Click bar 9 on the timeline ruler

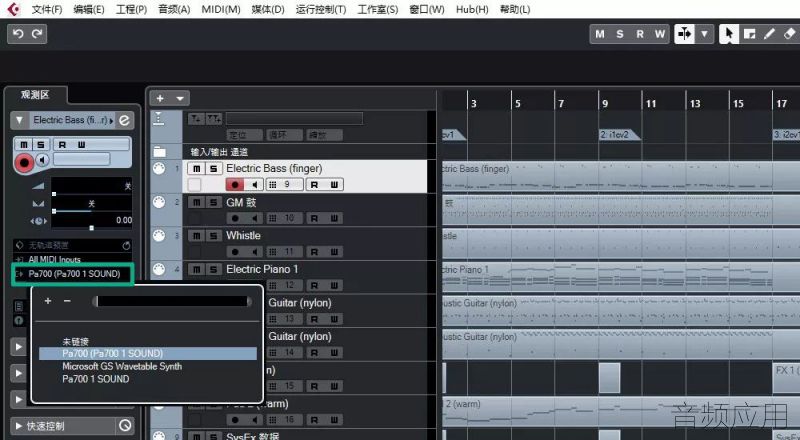[605, 104]
